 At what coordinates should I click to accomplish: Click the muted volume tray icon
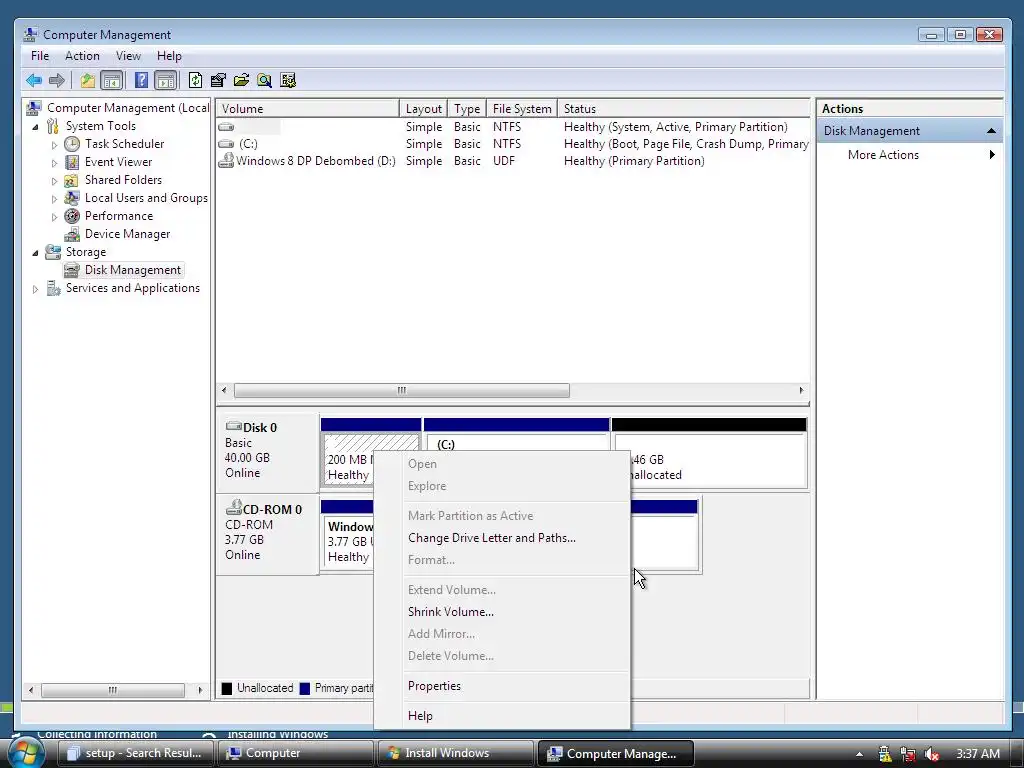(x=932, y=754)
